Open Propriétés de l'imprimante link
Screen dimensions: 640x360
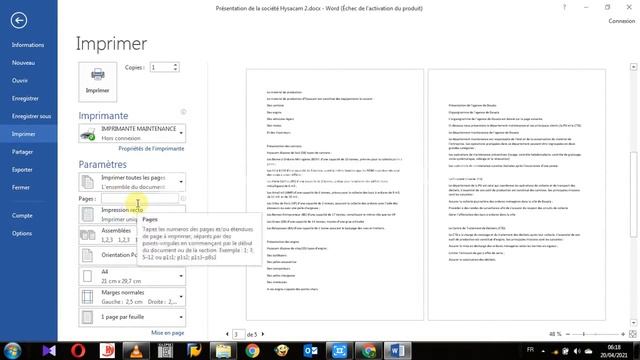click(151, 149)
